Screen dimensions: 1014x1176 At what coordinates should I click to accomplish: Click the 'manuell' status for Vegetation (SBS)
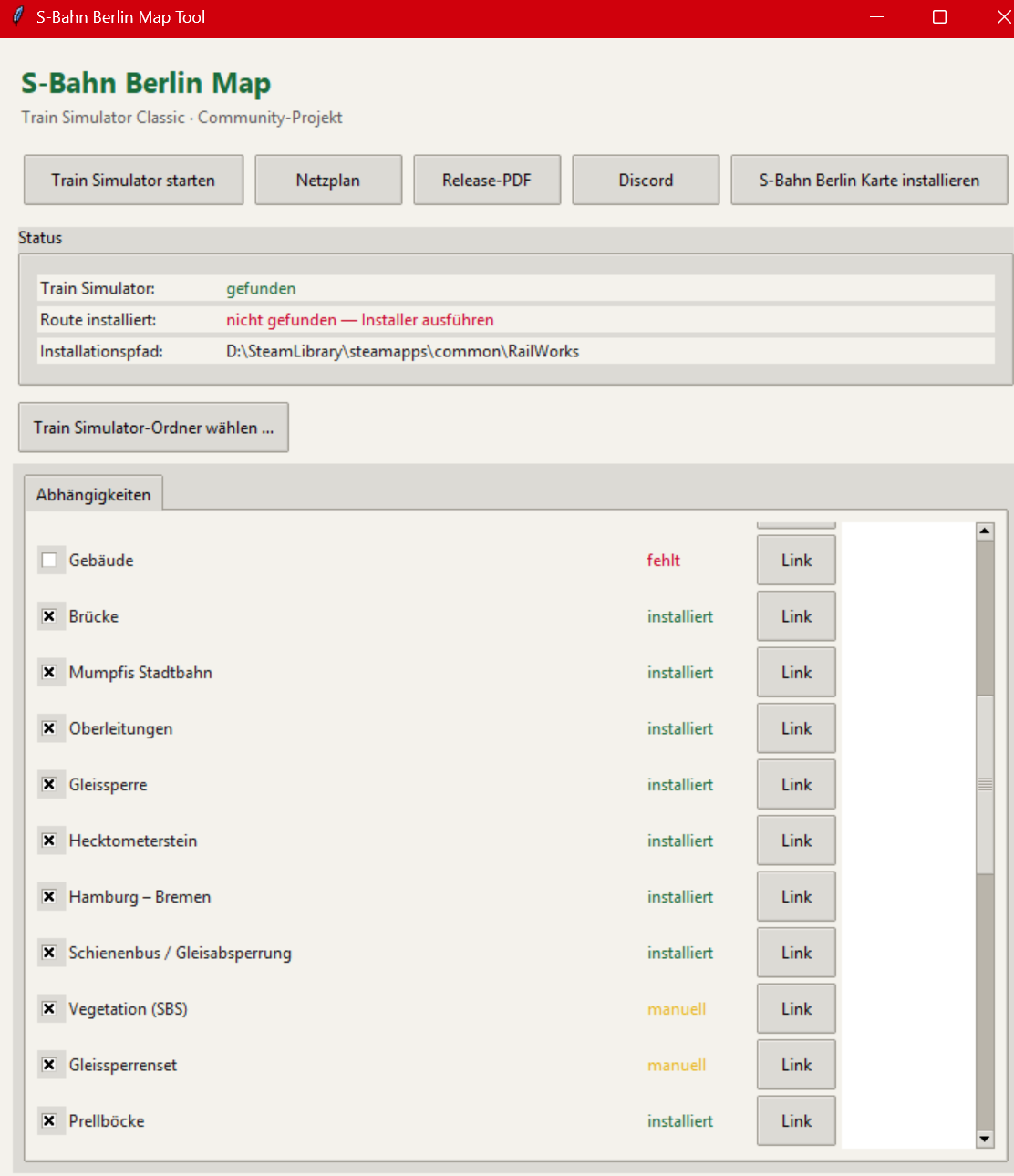click(x=677, y=1009)
